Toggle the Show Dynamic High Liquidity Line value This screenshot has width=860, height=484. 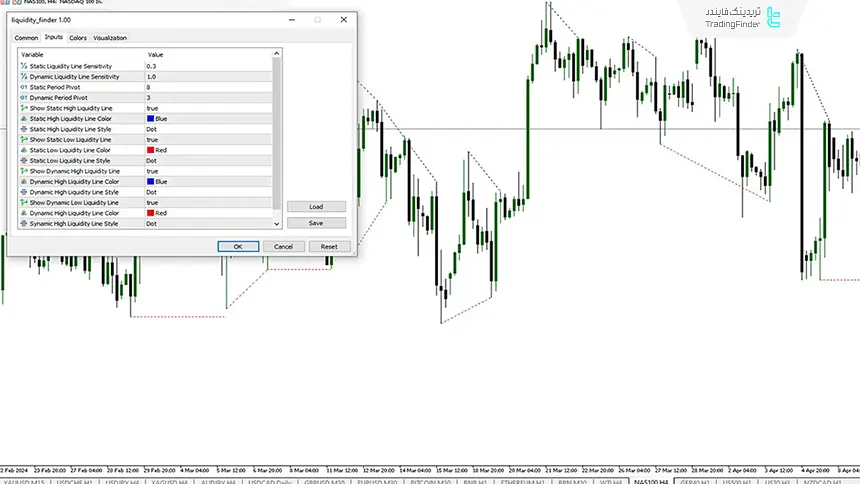pos(152,171)
